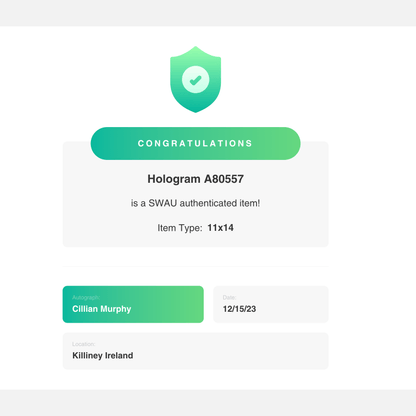Select the 11x14 item type value
This screenshot has height=416, width=416.
[x=220, y=228]
